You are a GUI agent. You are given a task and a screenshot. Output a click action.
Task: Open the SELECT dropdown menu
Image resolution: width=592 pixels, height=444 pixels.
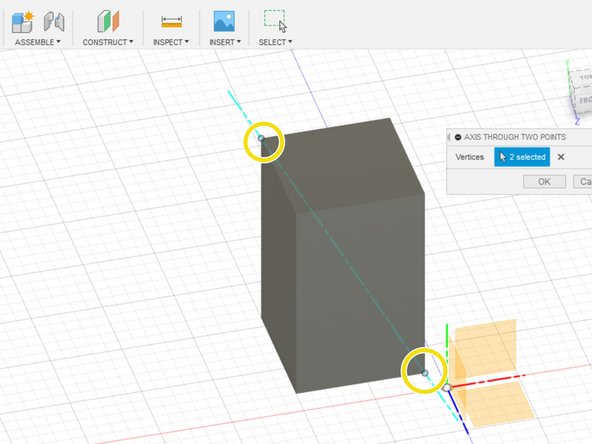pos(275,42)
